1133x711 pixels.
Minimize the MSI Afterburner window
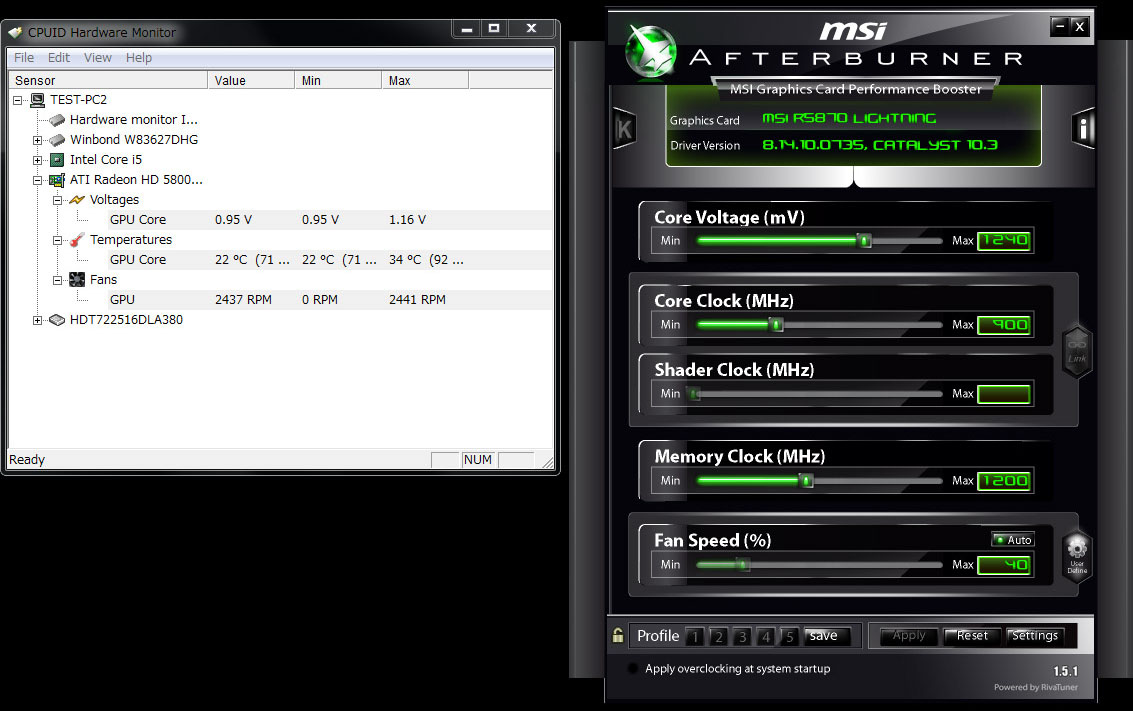point(1060,27)
